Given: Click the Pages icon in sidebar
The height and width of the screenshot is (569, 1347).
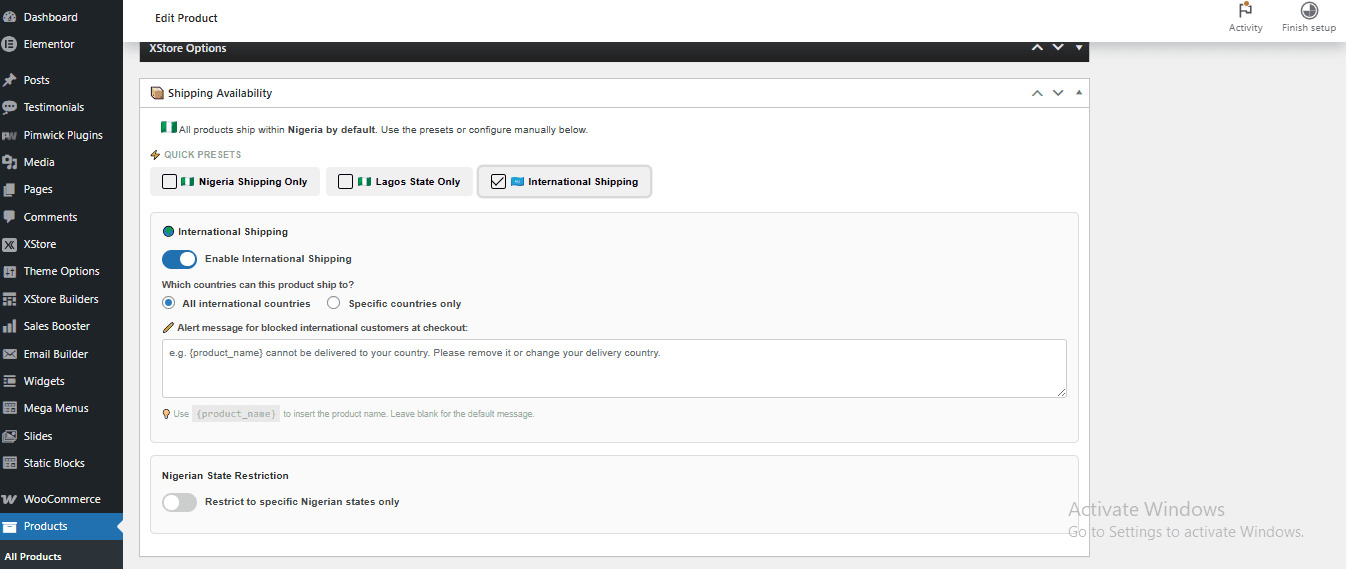Looking at the screenshot, I should point(10,189).
